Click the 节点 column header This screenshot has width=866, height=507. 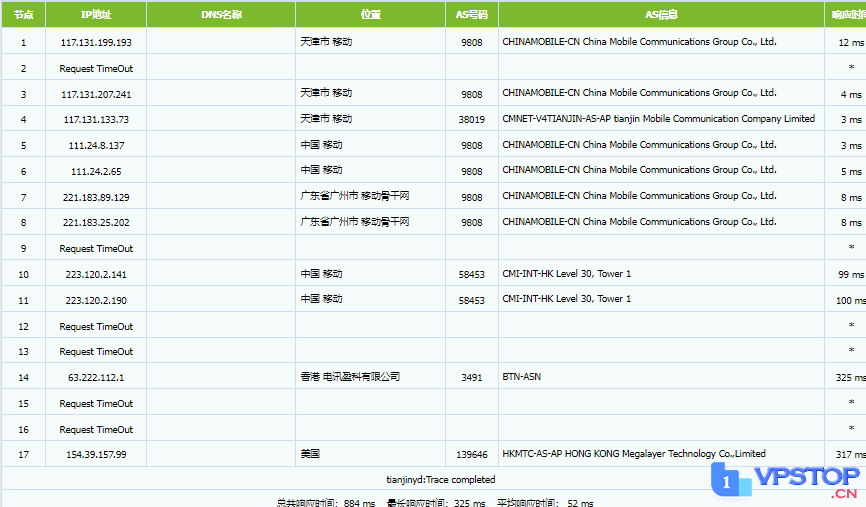click(23, 14)
